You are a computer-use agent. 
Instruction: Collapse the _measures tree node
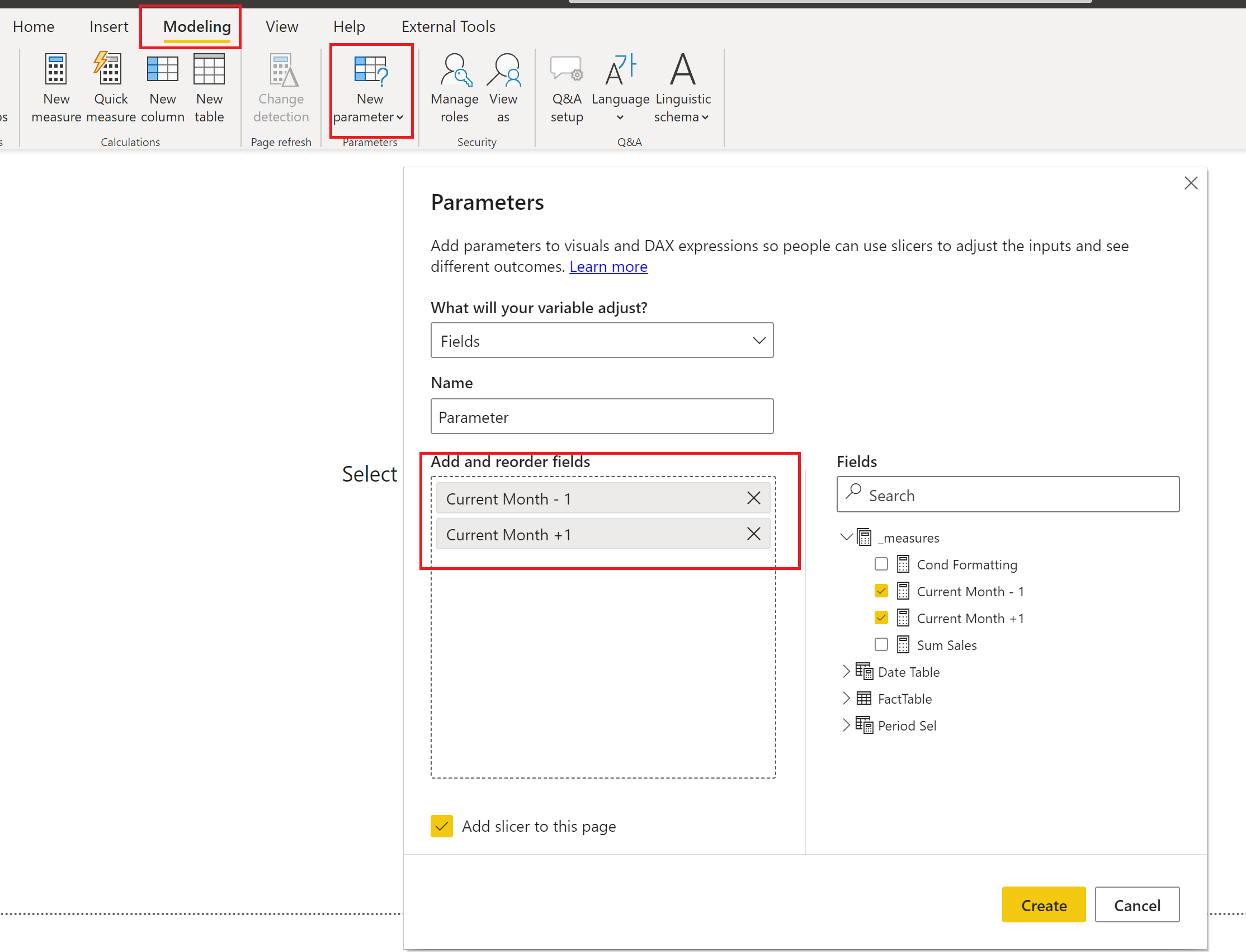[x=846, y=536]
